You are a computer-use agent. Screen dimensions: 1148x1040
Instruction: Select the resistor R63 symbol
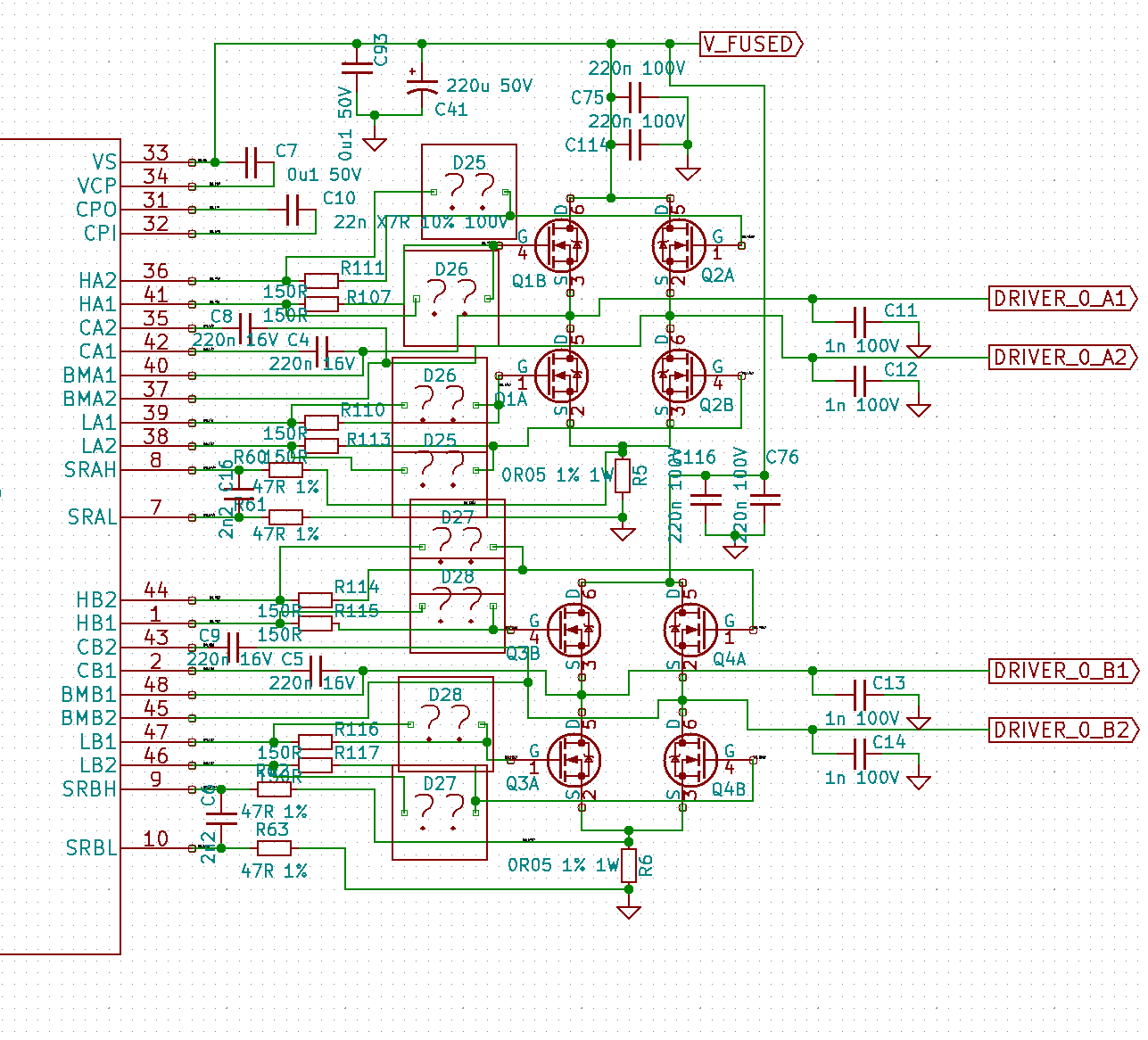coord(275,847)
